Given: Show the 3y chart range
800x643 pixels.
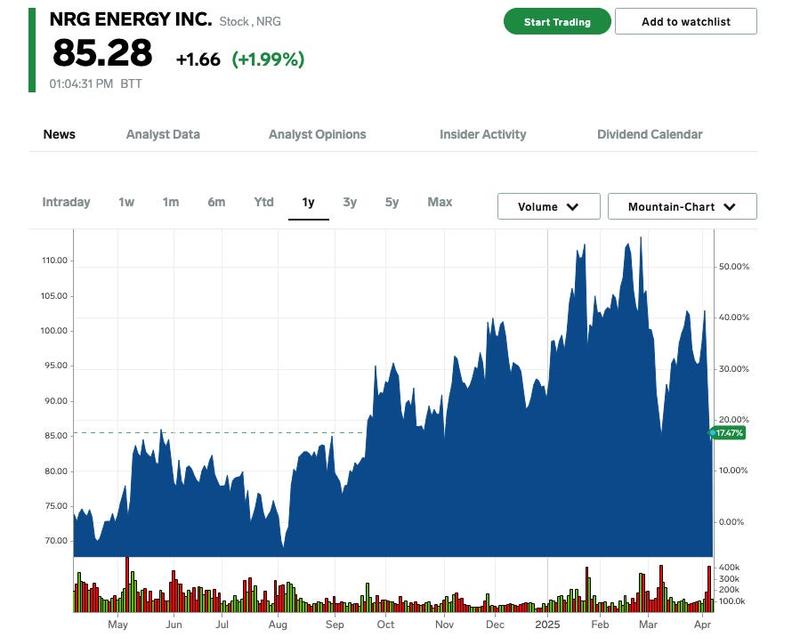Looking at the screenshot, I should click(350, 202).
